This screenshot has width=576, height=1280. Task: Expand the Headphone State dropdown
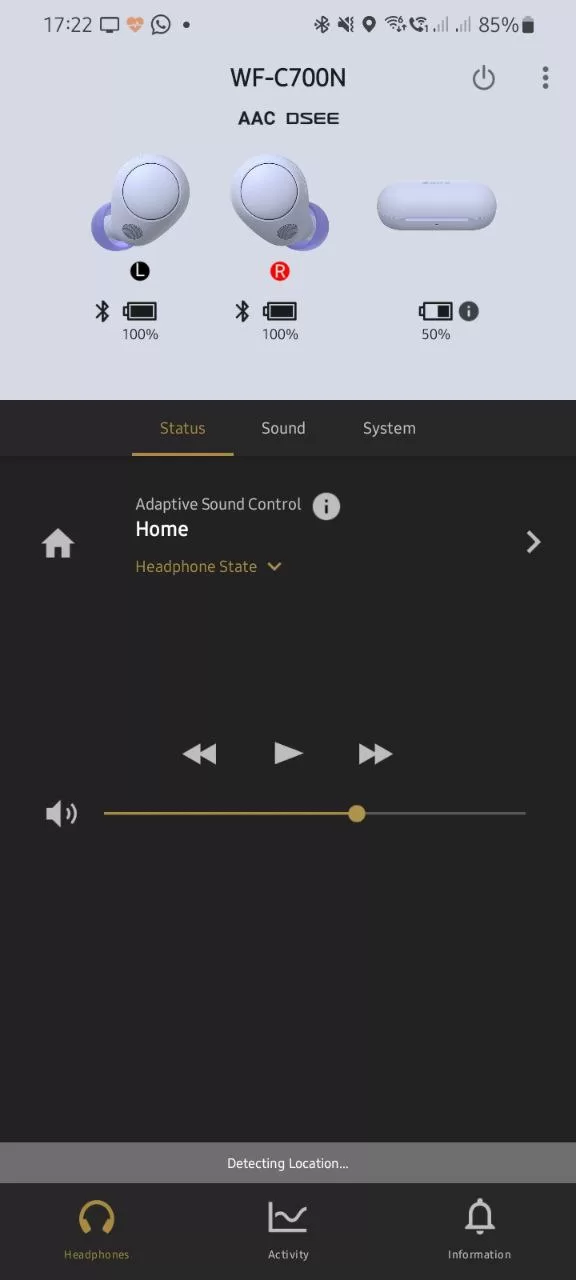(x=208, y=566)
